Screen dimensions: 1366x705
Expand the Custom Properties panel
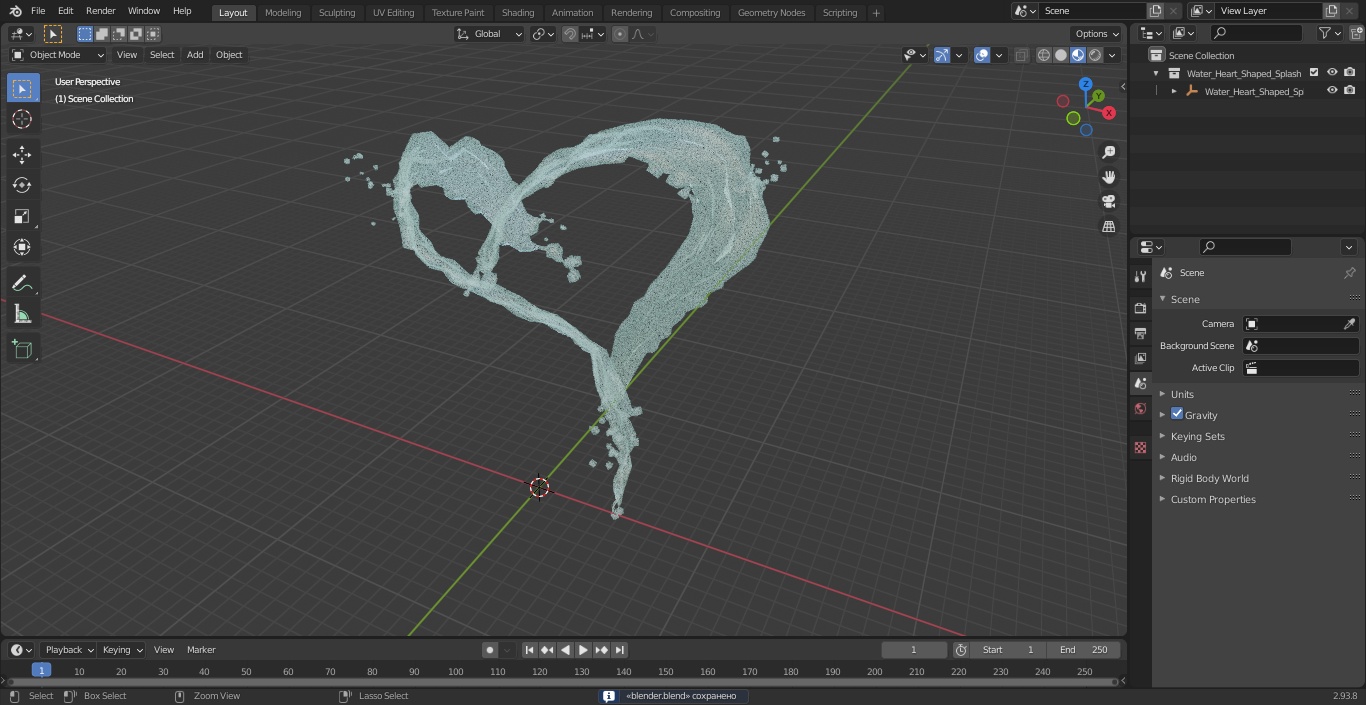pos(1212,499)
